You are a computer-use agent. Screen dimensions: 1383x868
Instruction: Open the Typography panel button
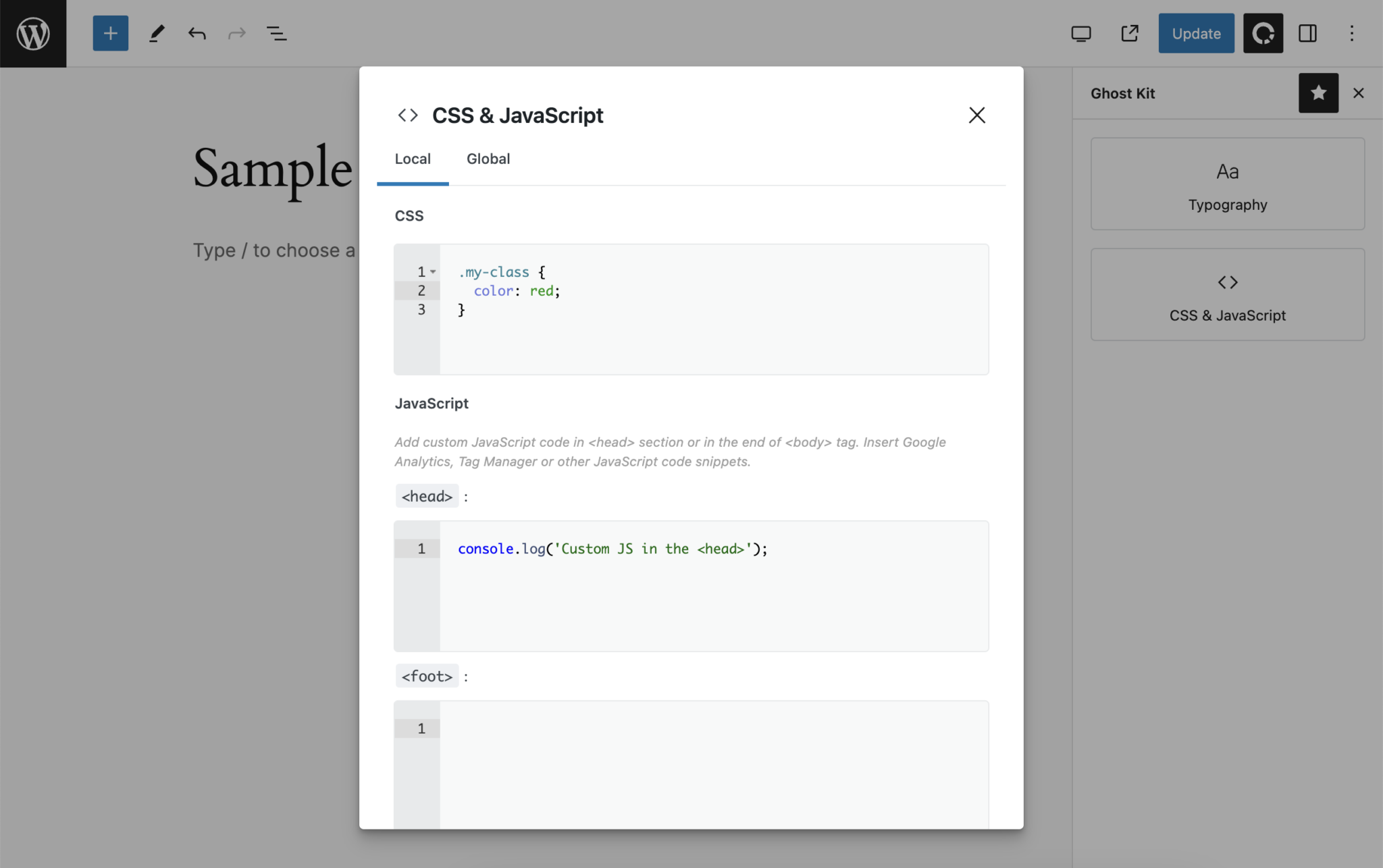pyautogui.click(x=1227, y=184)
